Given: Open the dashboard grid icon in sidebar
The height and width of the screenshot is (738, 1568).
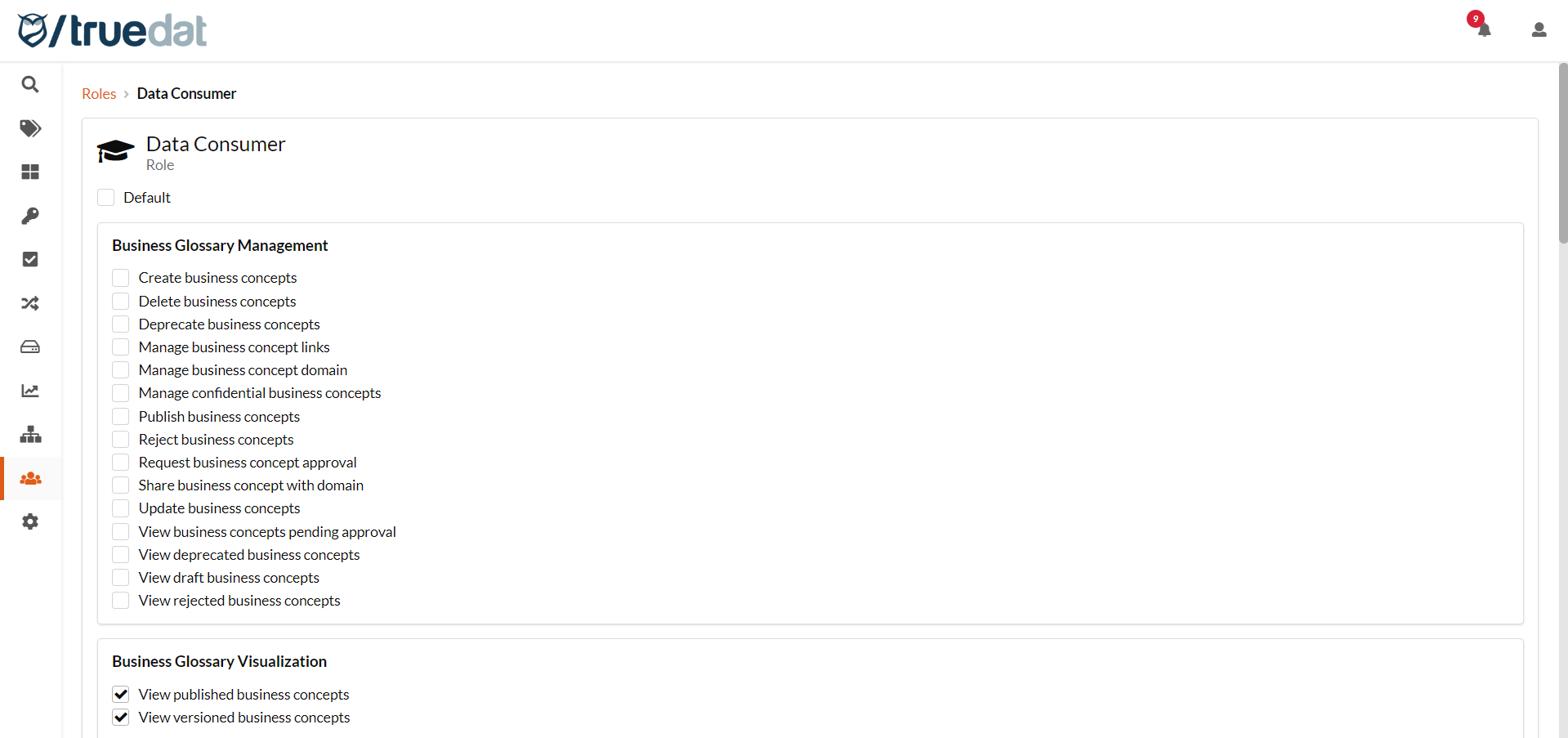Looking at the screenshot, I should click(30, 172).
